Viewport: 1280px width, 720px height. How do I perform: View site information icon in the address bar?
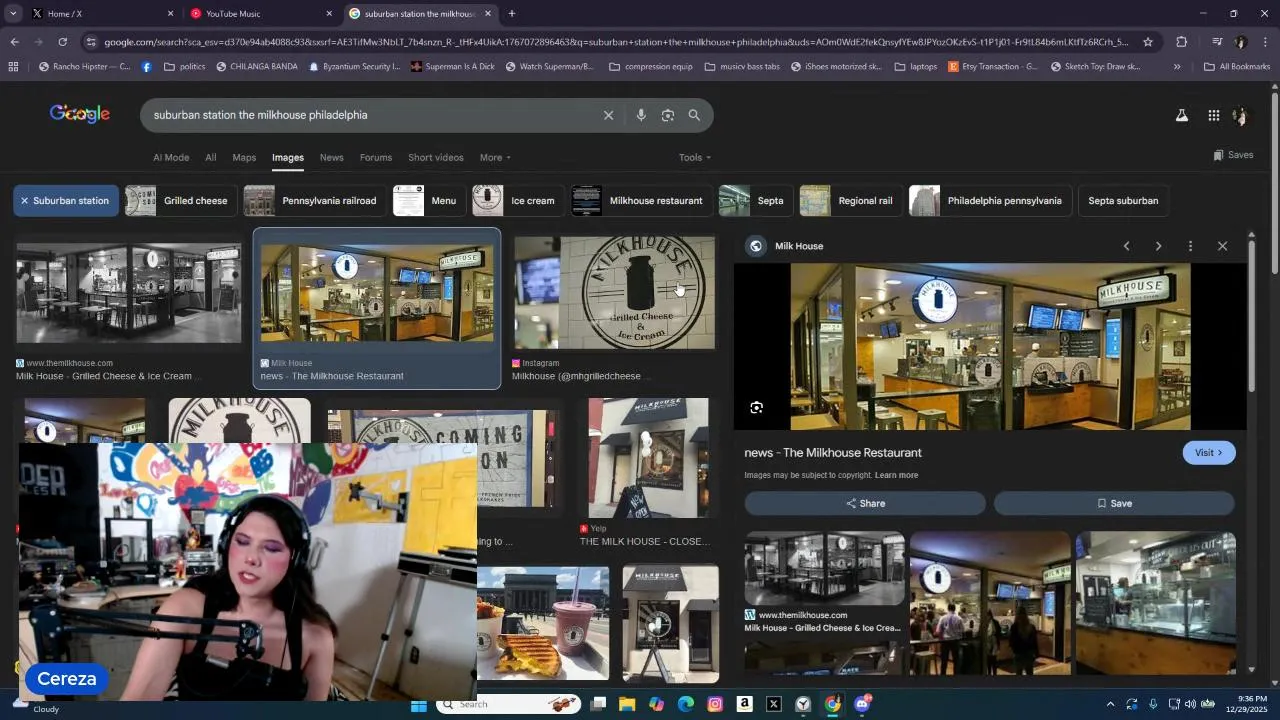click(x=91, y=42)
